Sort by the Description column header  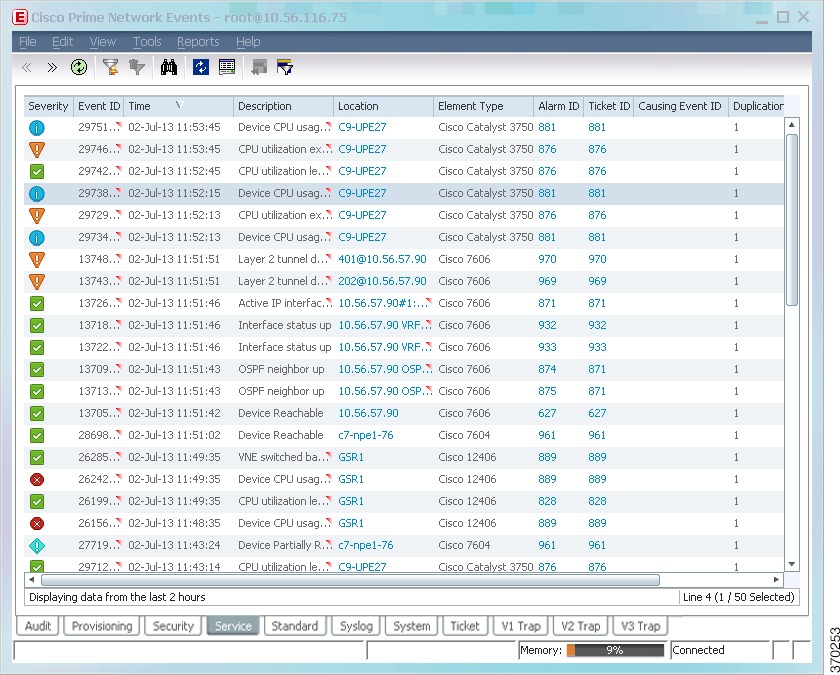click(283, 106)
